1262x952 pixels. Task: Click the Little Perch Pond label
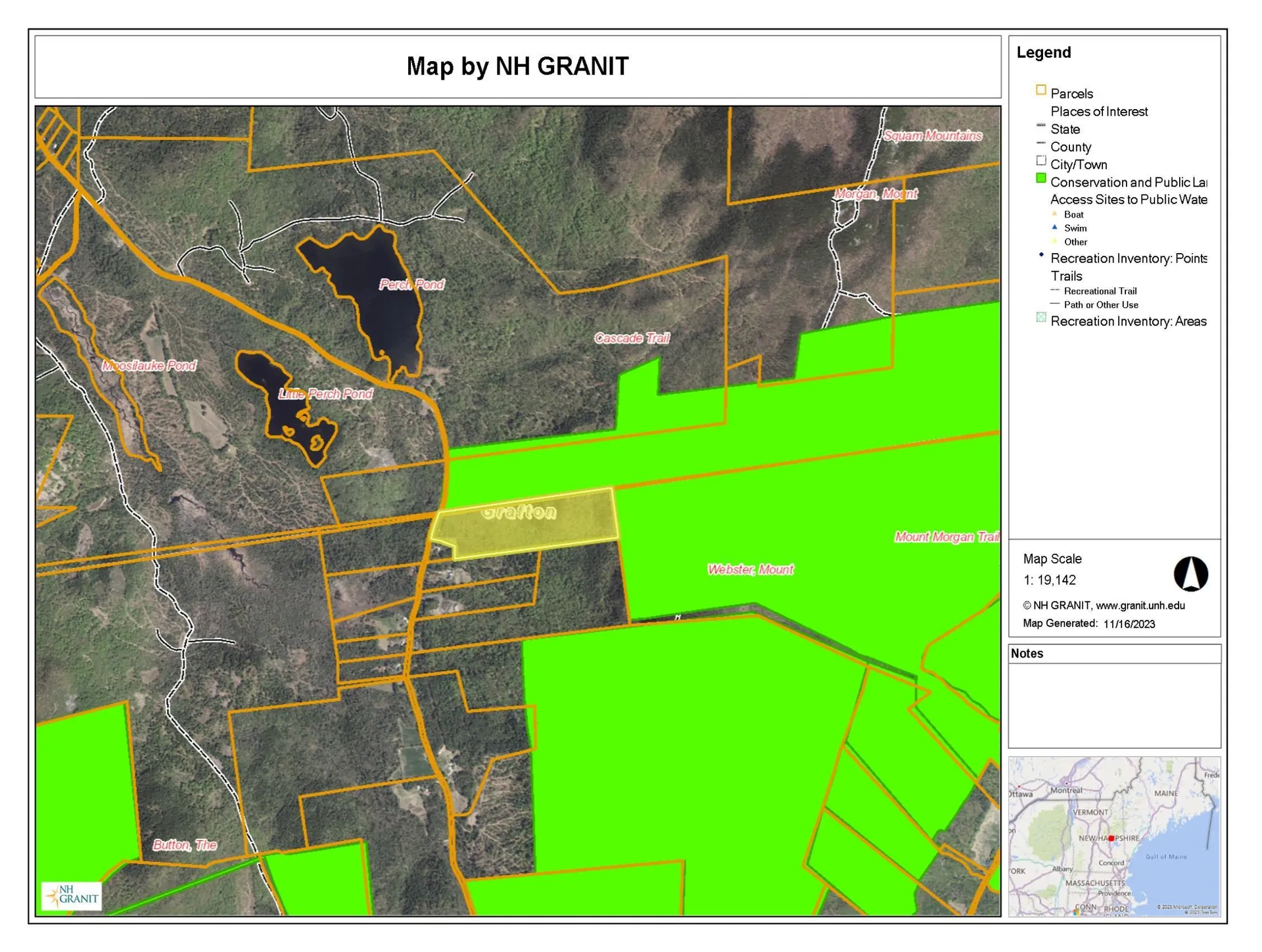pyautogui.click(x=325, y=394)
